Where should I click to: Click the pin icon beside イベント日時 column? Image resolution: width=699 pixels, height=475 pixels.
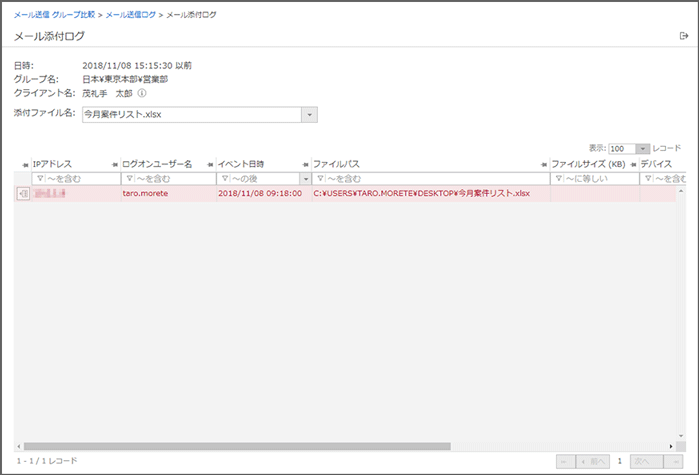(210, 164)
